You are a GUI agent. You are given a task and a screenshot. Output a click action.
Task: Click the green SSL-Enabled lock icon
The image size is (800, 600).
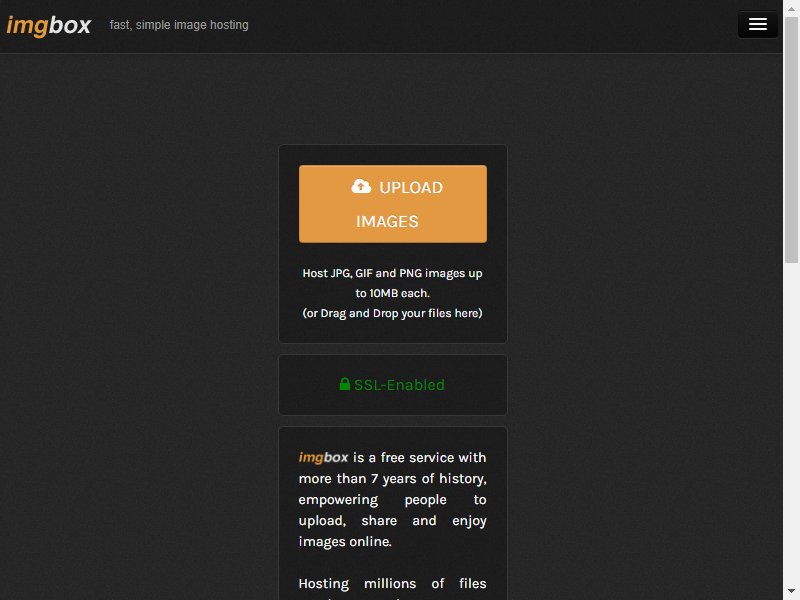345,384
